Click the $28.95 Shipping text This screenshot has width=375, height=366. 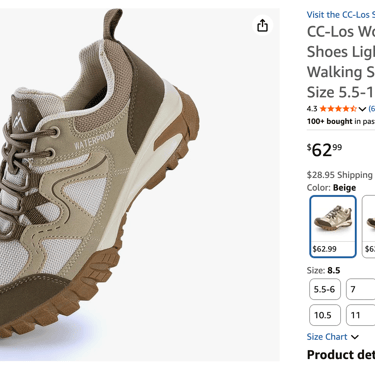click(x=340, y=175)
